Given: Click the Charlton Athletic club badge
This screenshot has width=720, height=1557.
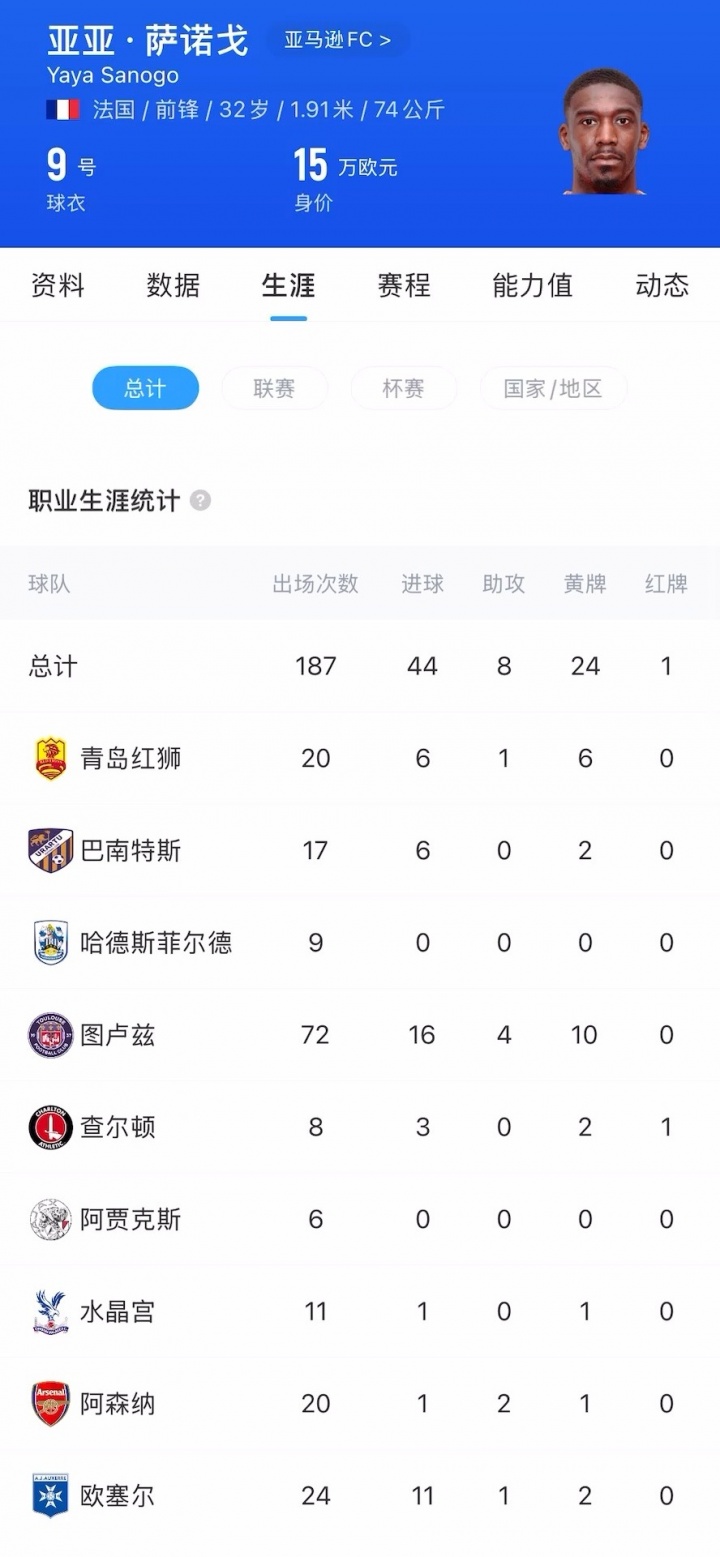Looking at the screenshot, I should 50,1127.
